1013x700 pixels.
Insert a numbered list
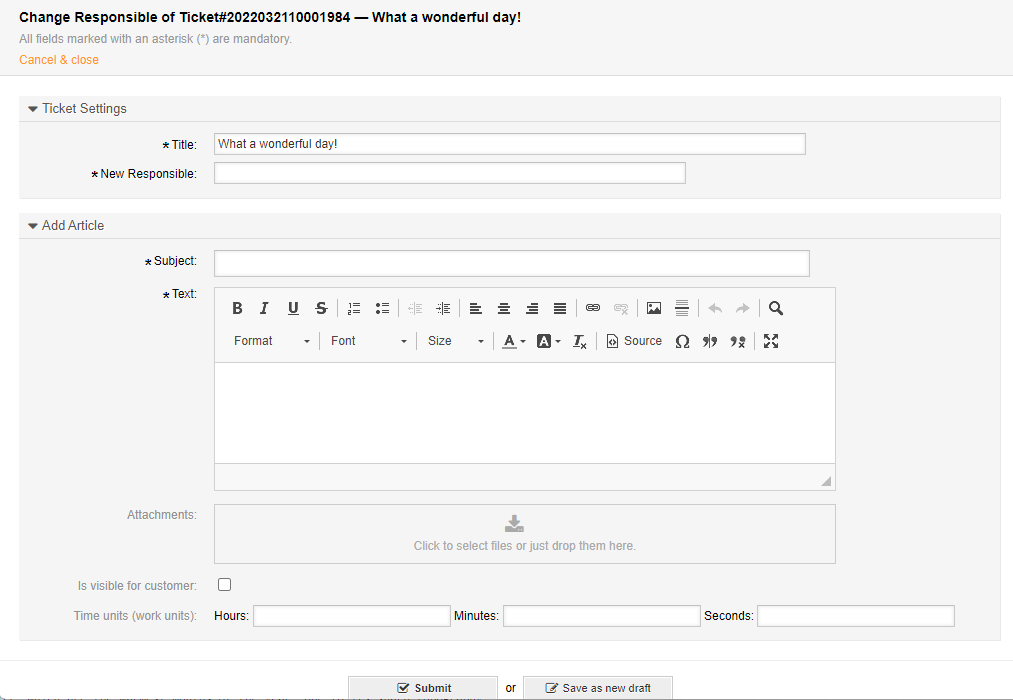354,308
